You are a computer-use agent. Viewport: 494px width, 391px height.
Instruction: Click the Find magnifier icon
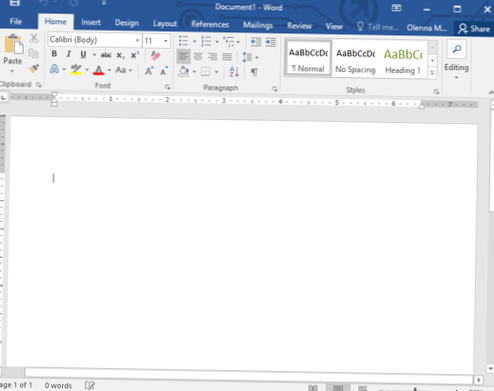point(457,49)
